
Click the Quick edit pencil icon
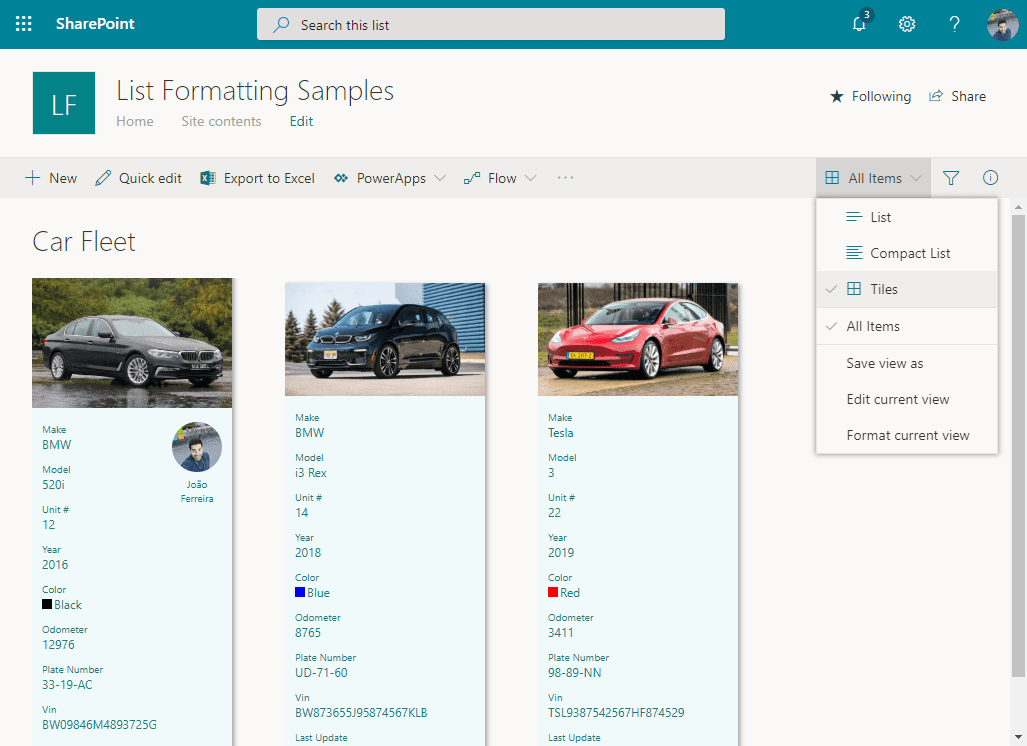click(x=103, y=178)
